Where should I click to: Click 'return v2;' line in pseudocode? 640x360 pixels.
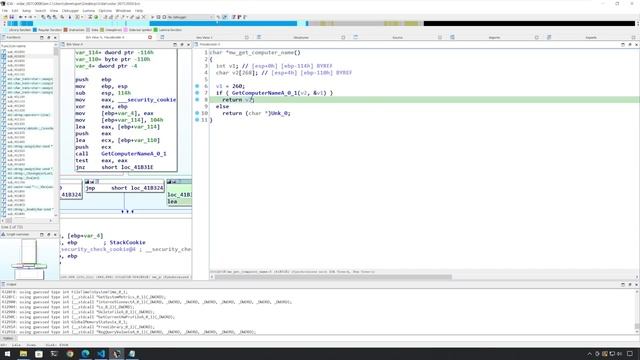[x=238, y=100]
